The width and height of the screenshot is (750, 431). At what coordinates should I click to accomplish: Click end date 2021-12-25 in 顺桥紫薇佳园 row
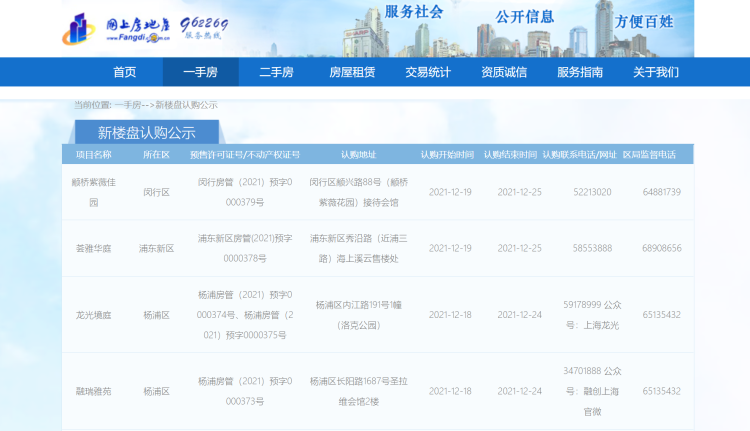[x=519, y=192]
